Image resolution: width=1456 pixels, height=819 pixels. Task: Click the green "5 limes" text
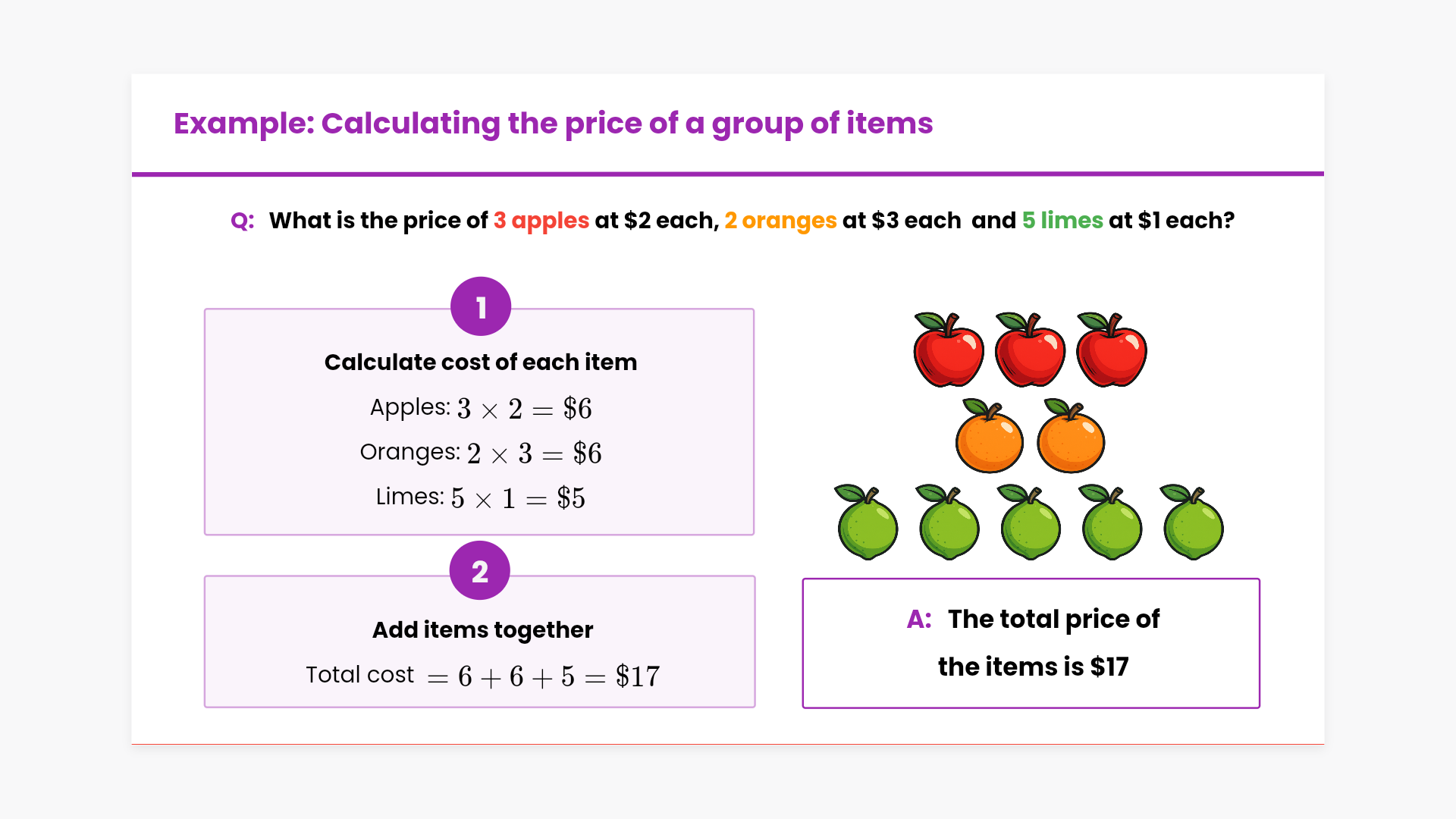tap(1062, 221)
